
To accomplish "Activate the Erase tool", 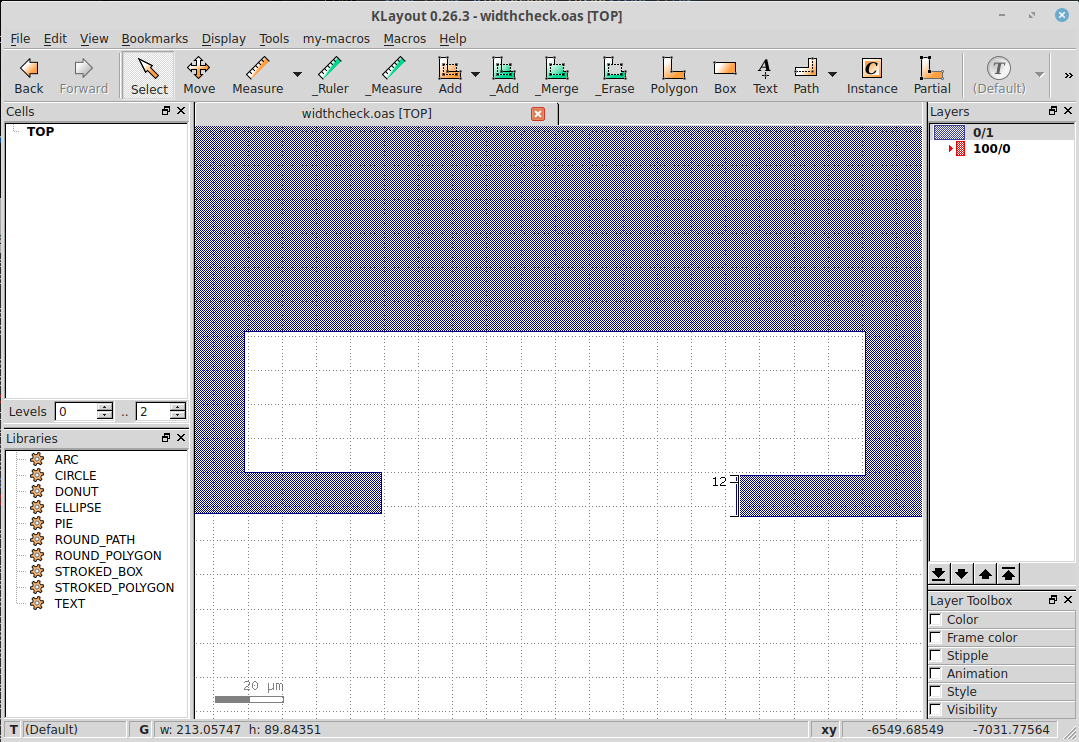I will 614,75.
